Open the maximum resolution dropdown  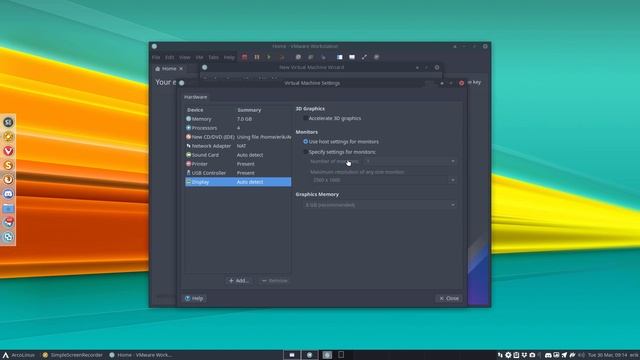383,180
